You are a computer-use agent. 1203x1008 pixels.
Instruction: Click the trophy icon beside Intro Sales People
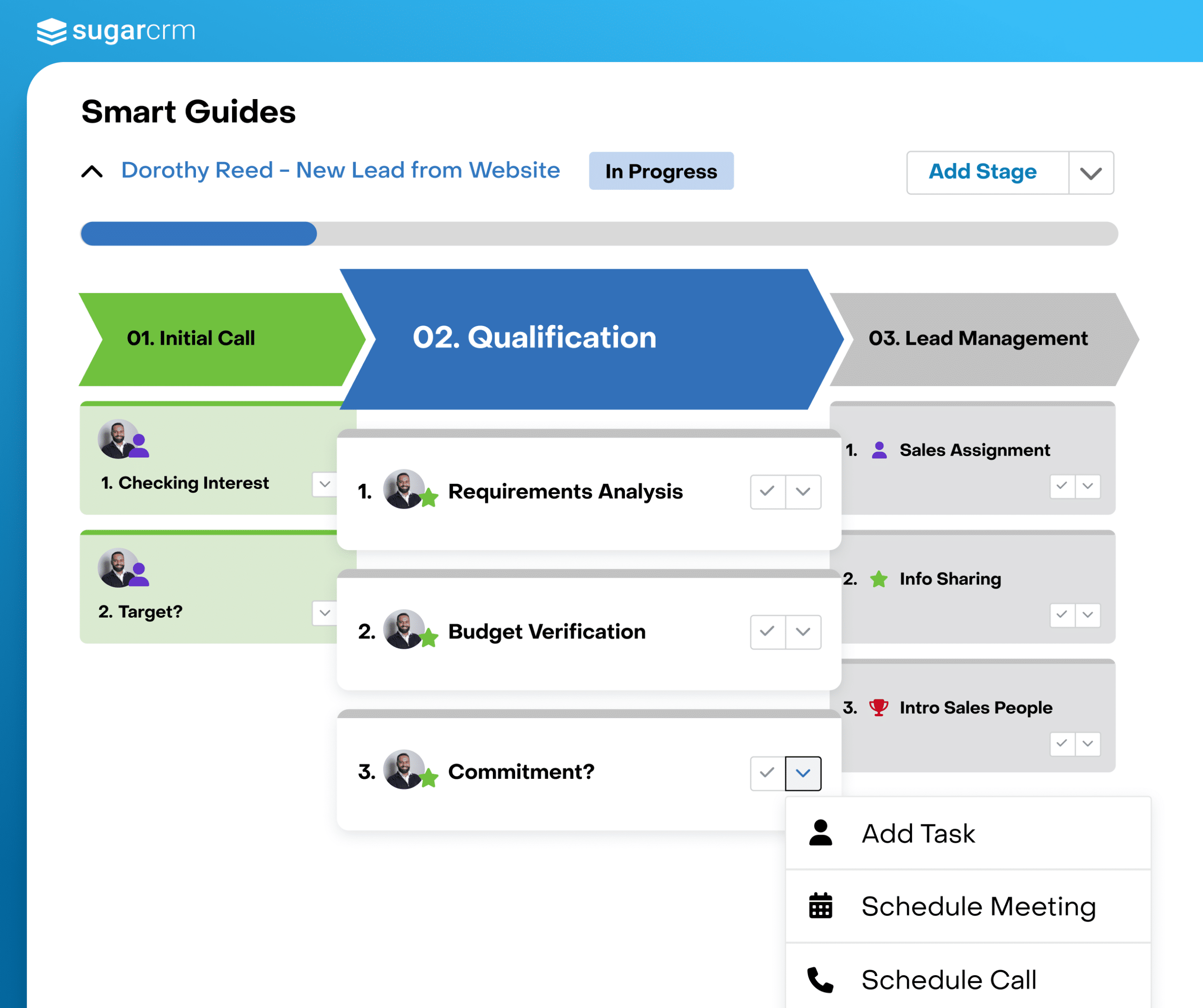(x=878, y=708)
